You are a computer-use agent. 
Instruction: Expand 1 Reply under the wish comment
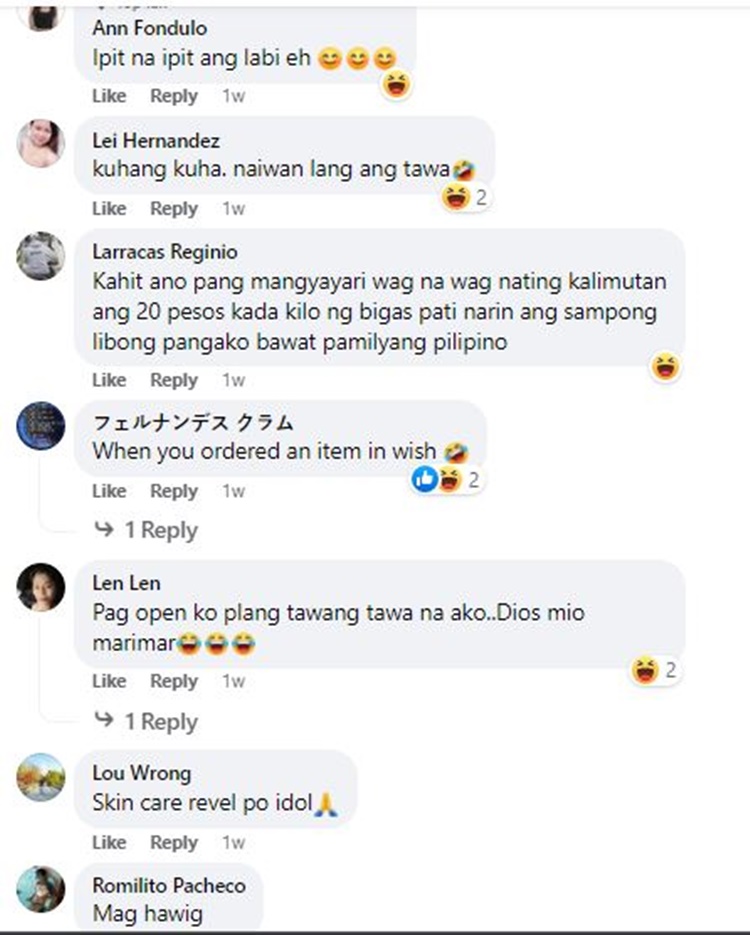pyautogui.click(x=146, y=530)
